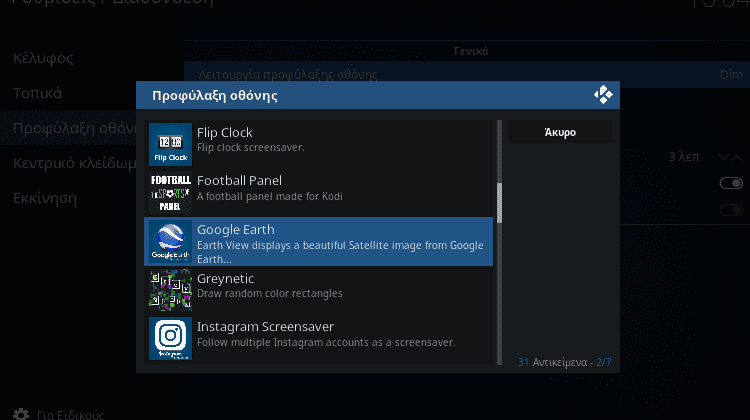
Task: Open the Τοπικά settings category
Action: (x=37, y=93)
